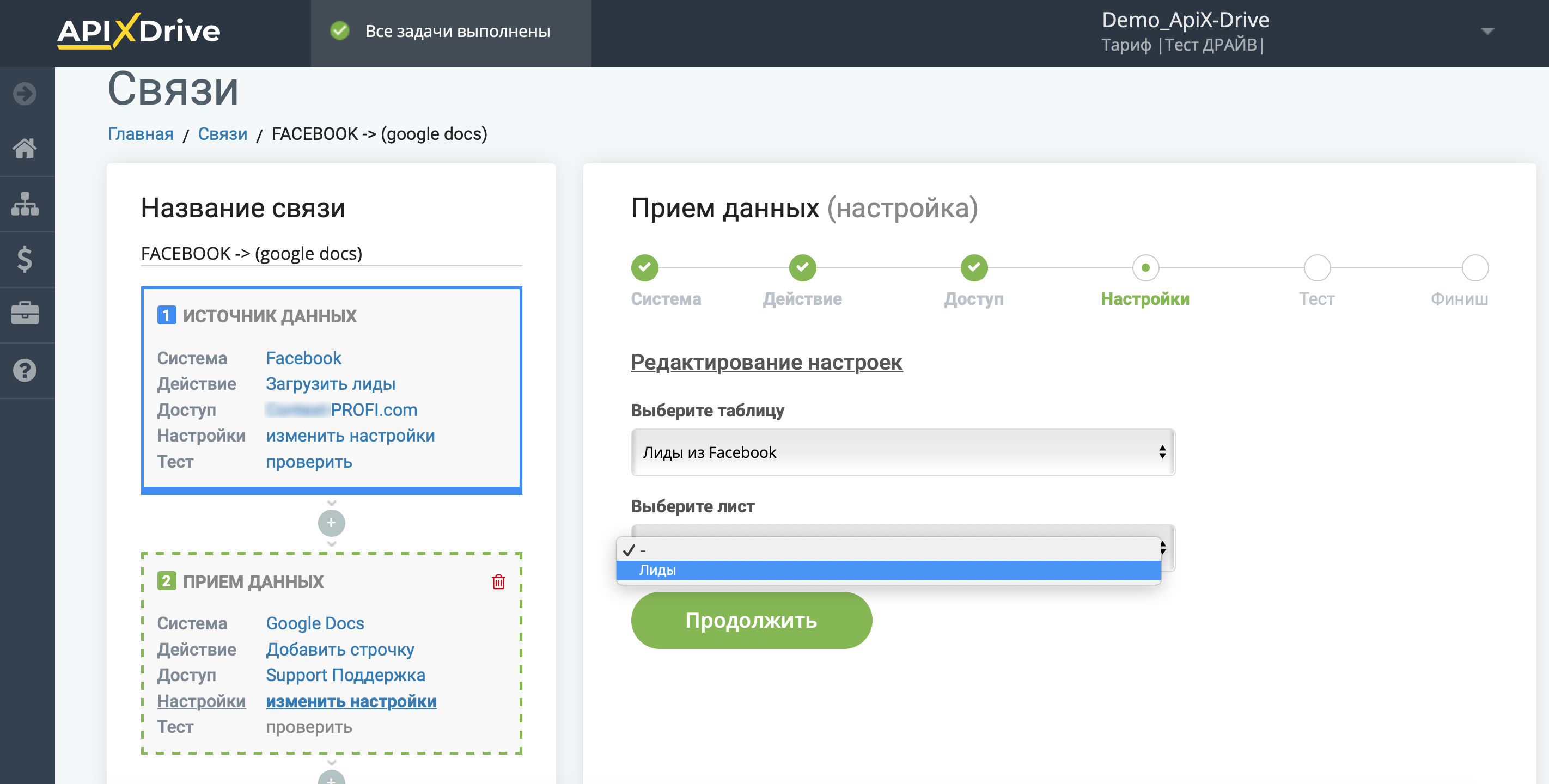The width and height of the screenshot is (1549, 784).
Task: Open the billing dollar icon
Action: click(25, 259)
